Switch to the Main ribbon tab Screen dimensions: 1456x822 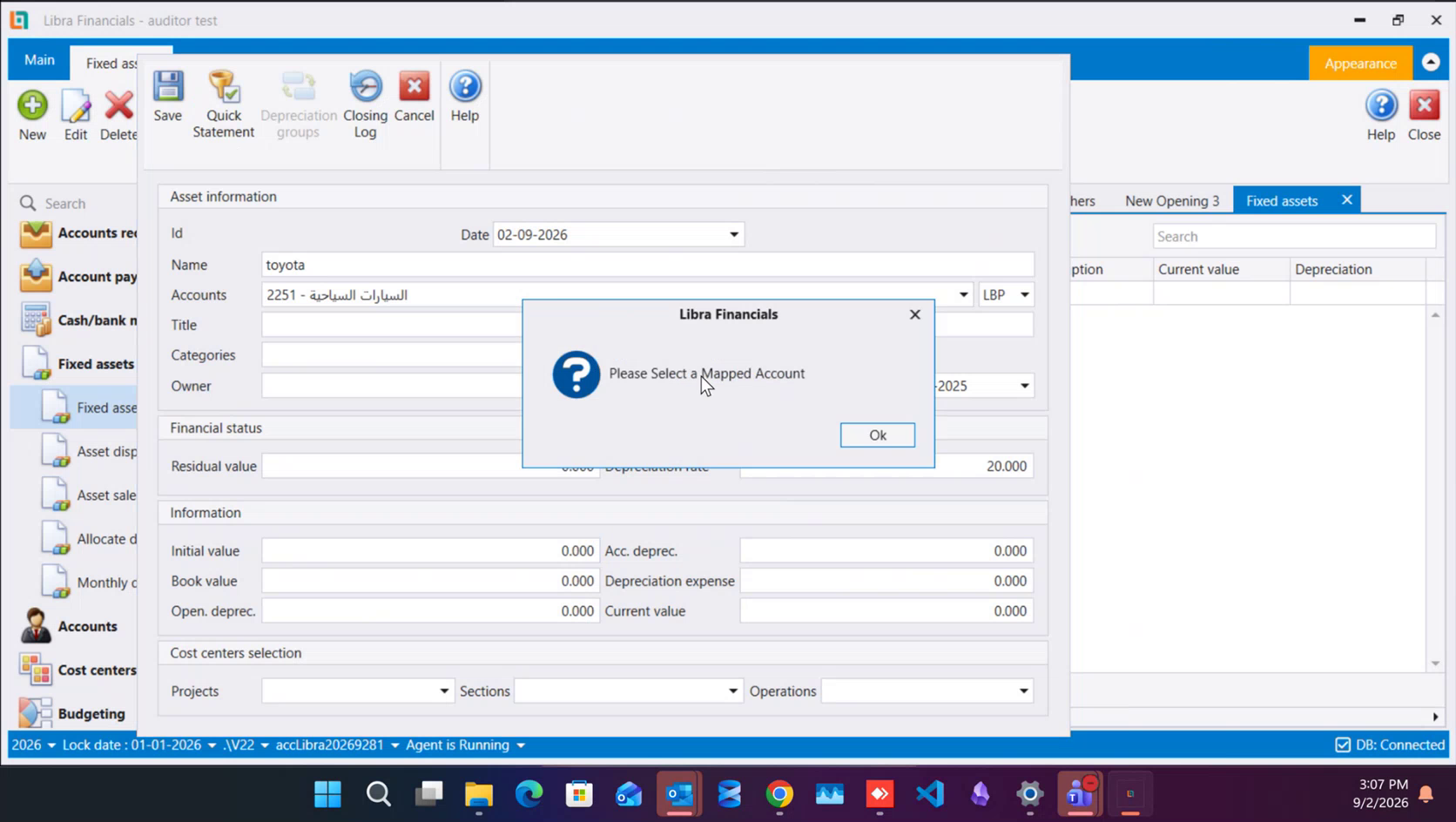(x=39, y=60)
